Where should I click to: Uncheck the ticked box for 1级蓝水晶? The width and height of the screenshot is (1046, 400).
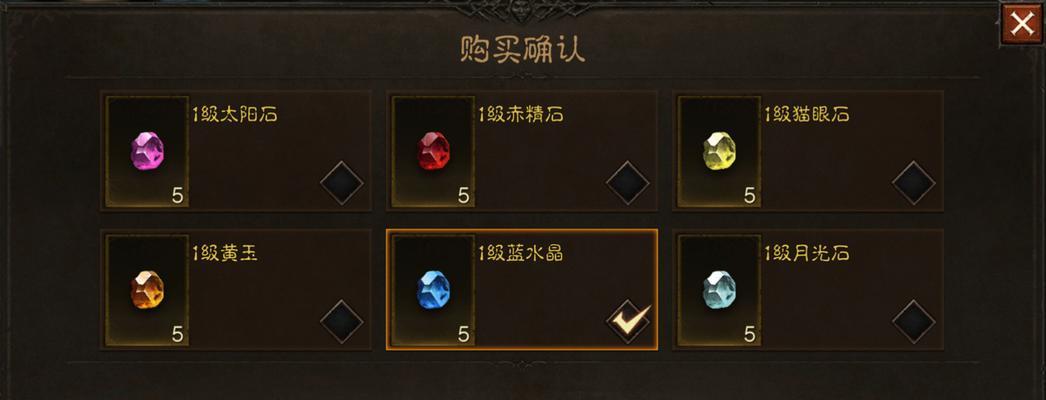[628, 321]
